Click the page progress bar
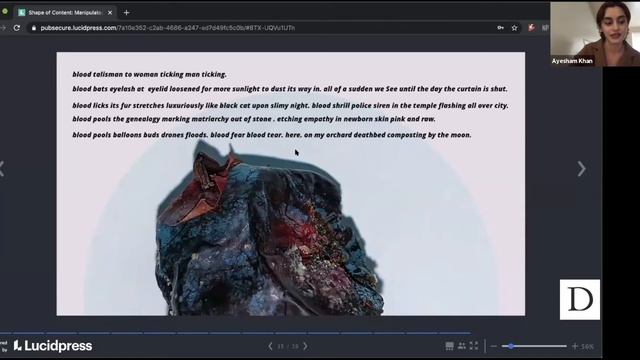Image resolution: width=640 pixels, height=360 pixels. click(x=235, y=333)
